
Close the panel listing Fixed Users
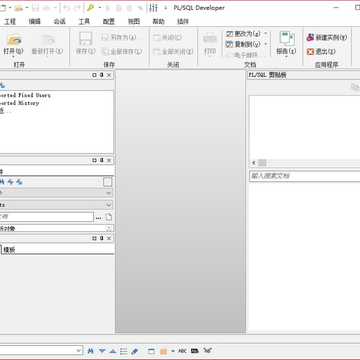coord(109,75)
